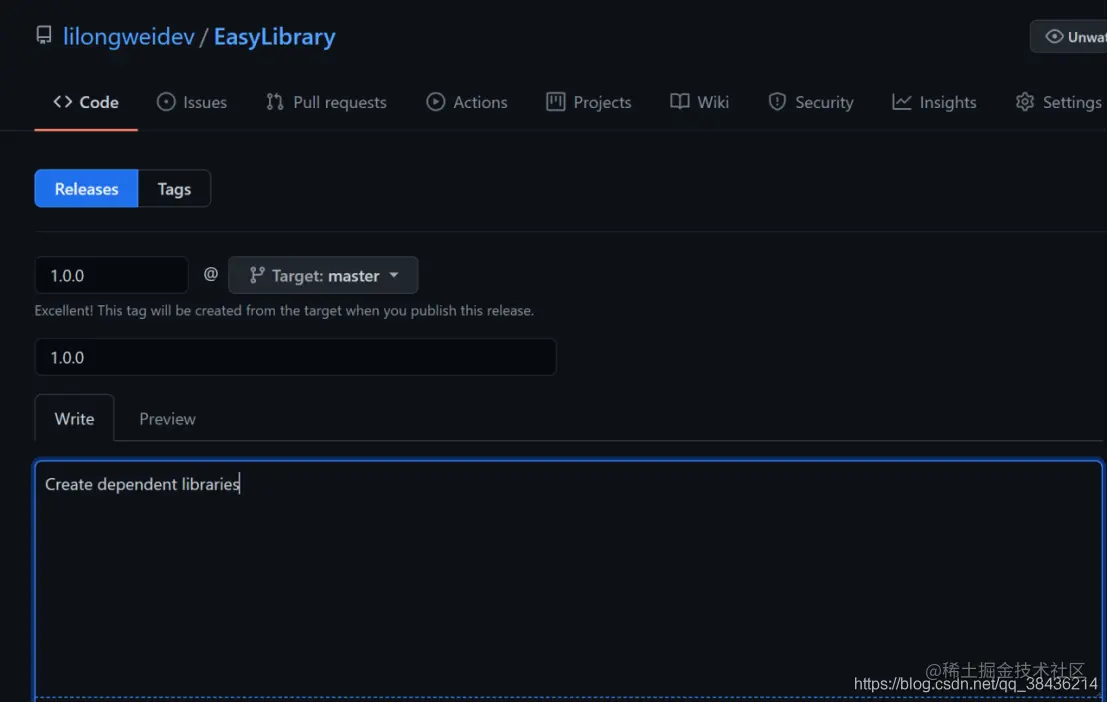This screenshot has width=1108, height=703.
Task: Select the Code tab
Action: pos(86,102)
